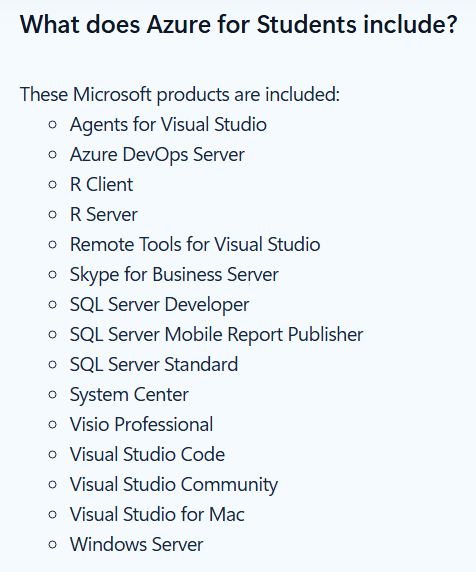Select the 'R Client' list entry

coord(101,184)
